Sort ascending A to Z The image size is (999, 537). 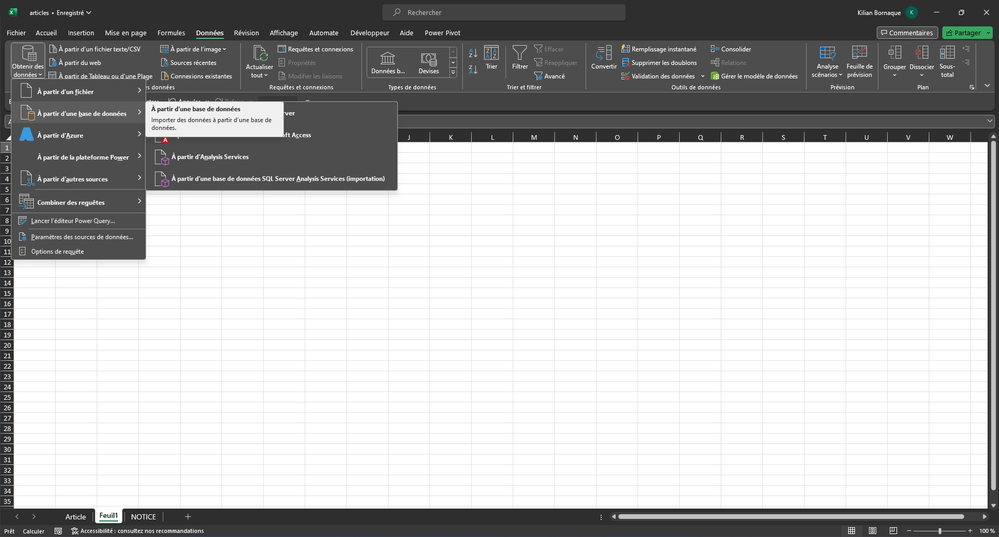pyautogui.click(x=473, y=54)
